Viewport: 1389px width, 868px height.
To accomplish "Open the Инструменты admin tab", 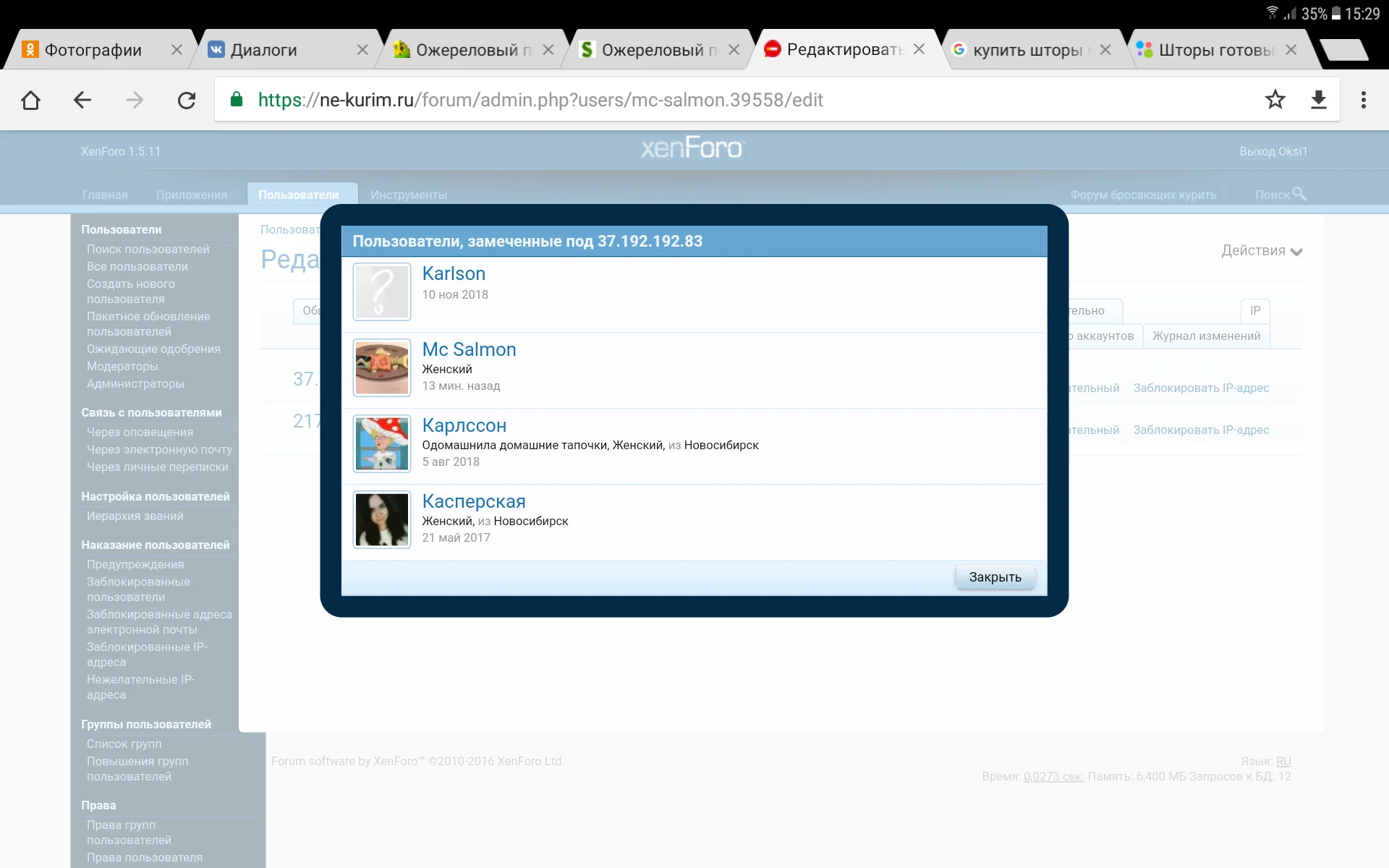I will tap(409, 195).
